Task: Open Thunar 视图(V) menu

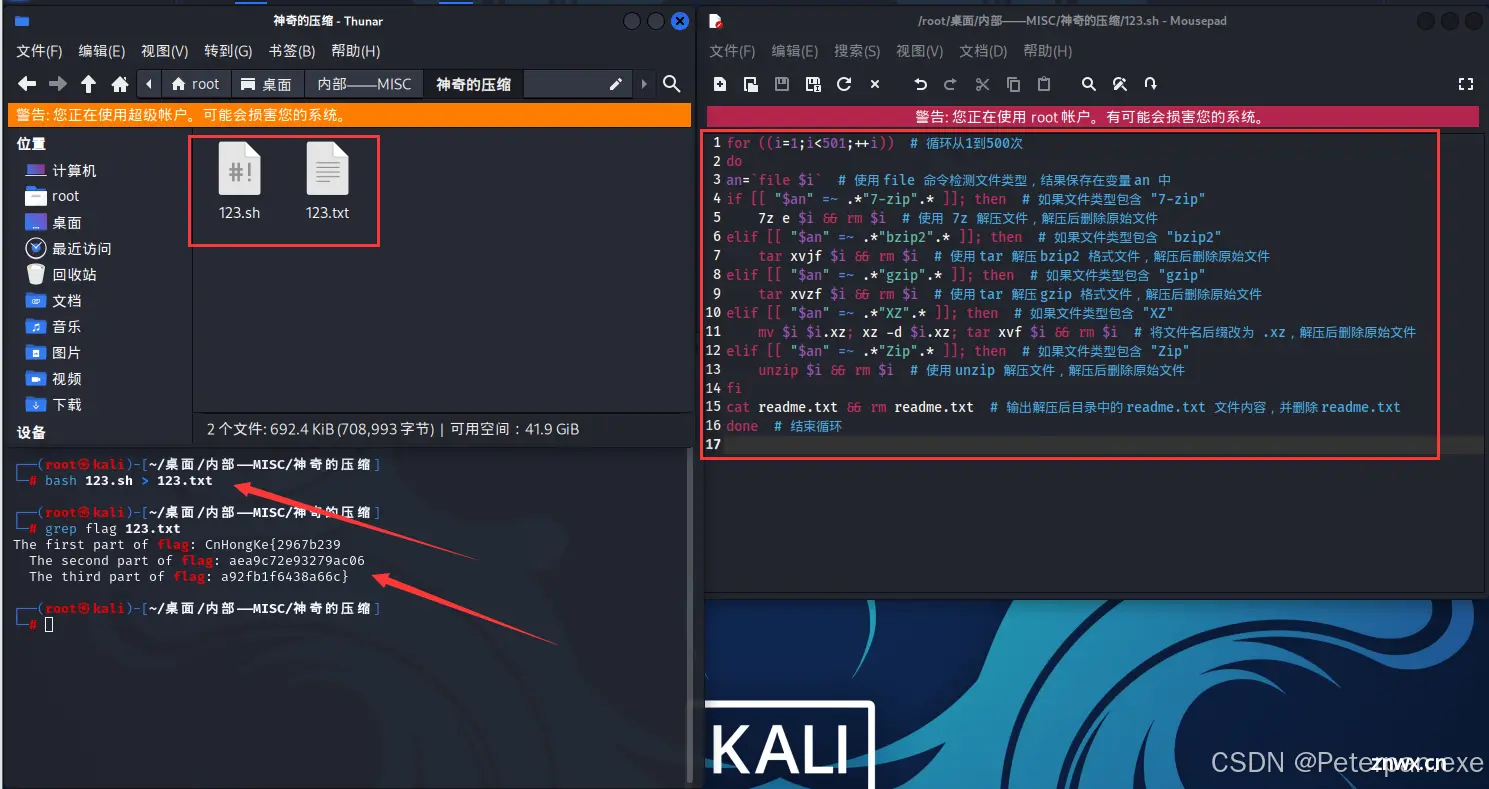Action: pyautogui.click(x=164, y=51)
